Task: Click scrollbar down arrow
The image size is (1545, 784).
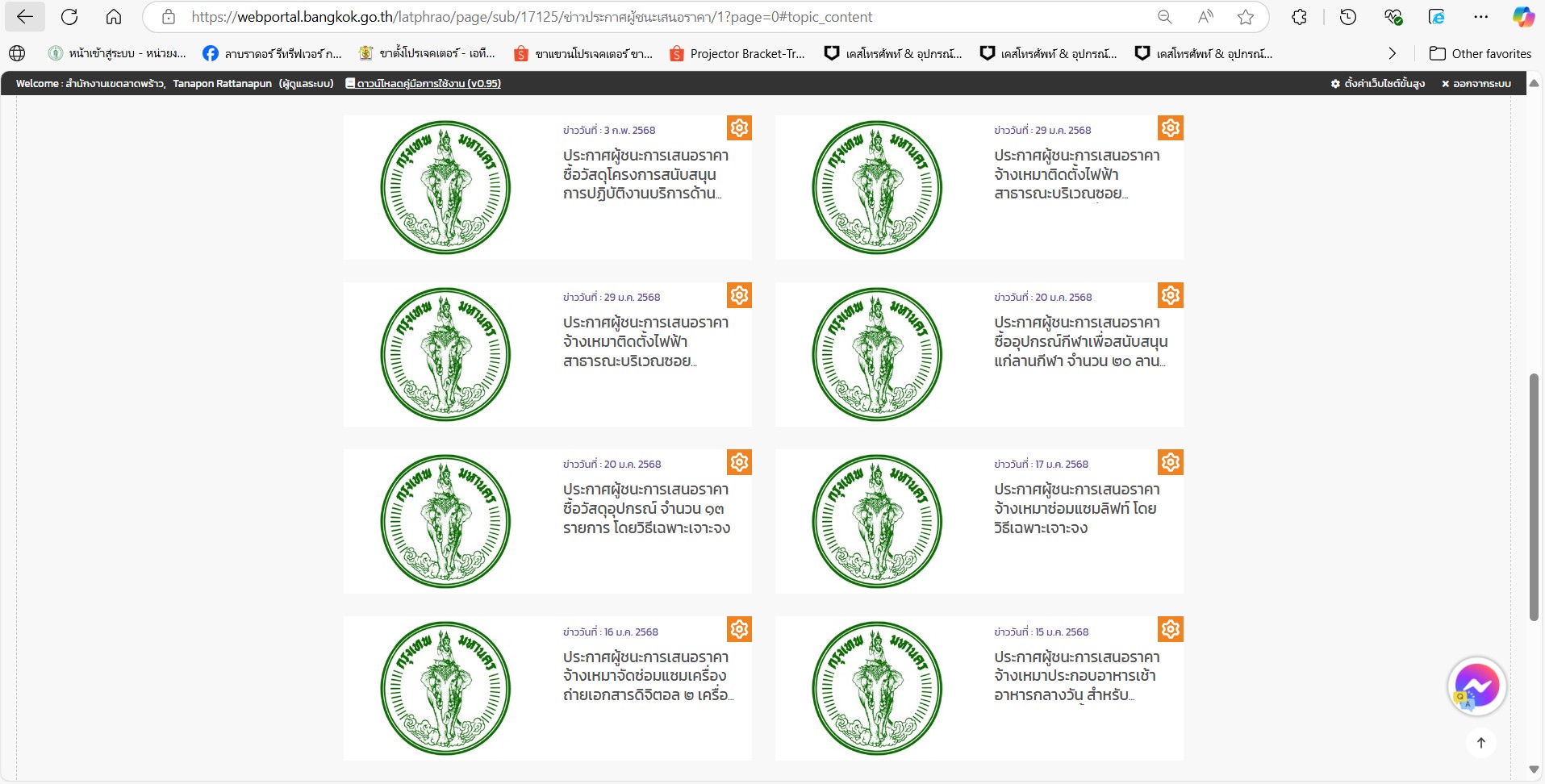Action: pos(1535,769)
